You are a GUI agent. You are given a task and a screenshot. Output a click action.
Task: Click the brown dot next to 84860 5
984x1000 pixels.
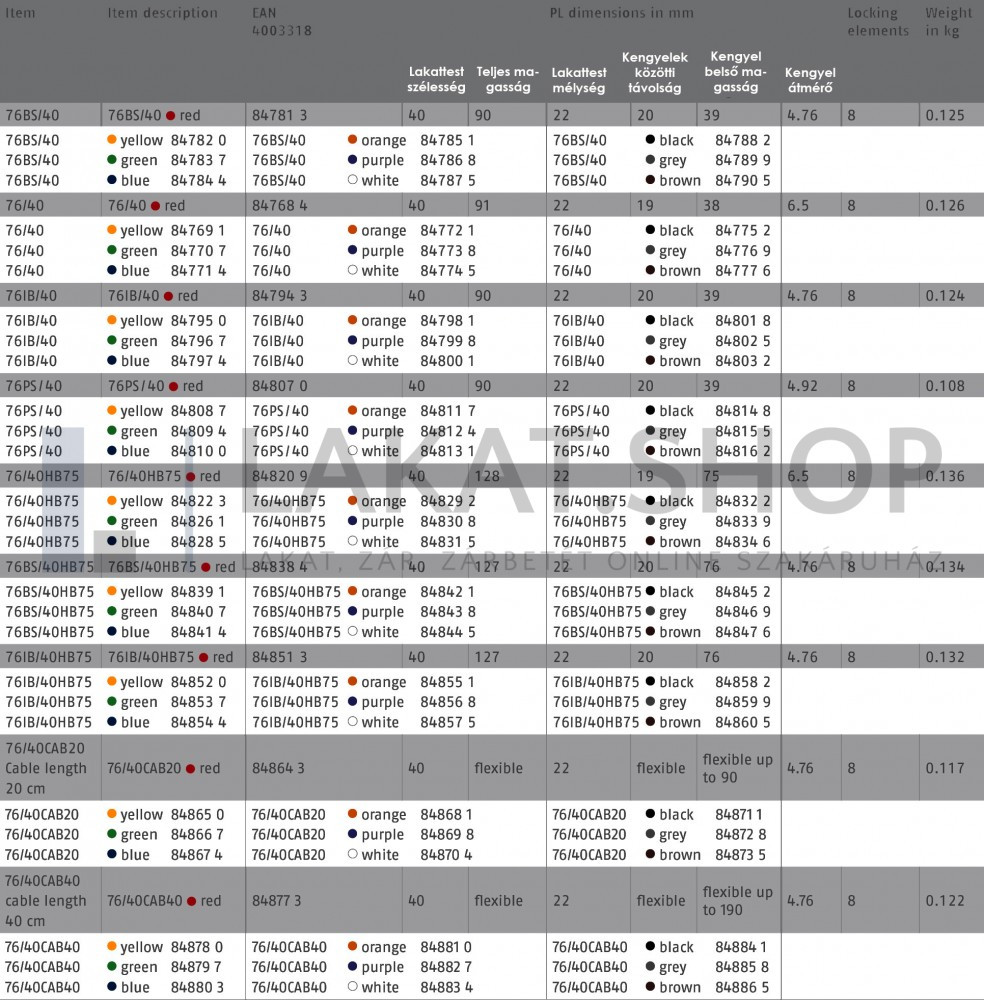[651, 722]
